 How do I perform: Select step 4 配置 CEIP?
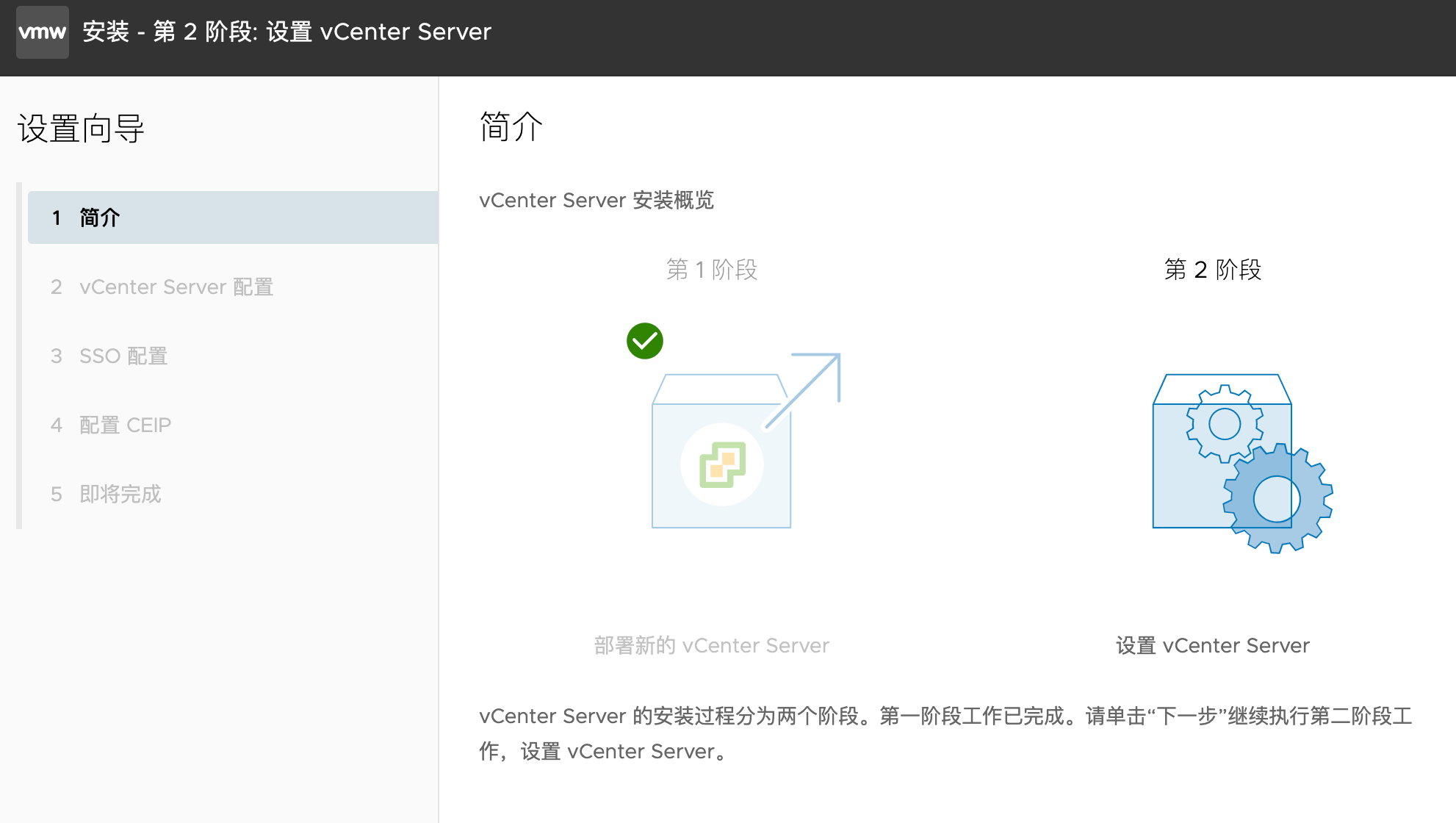pyautogui.click(x=125, y=425)
